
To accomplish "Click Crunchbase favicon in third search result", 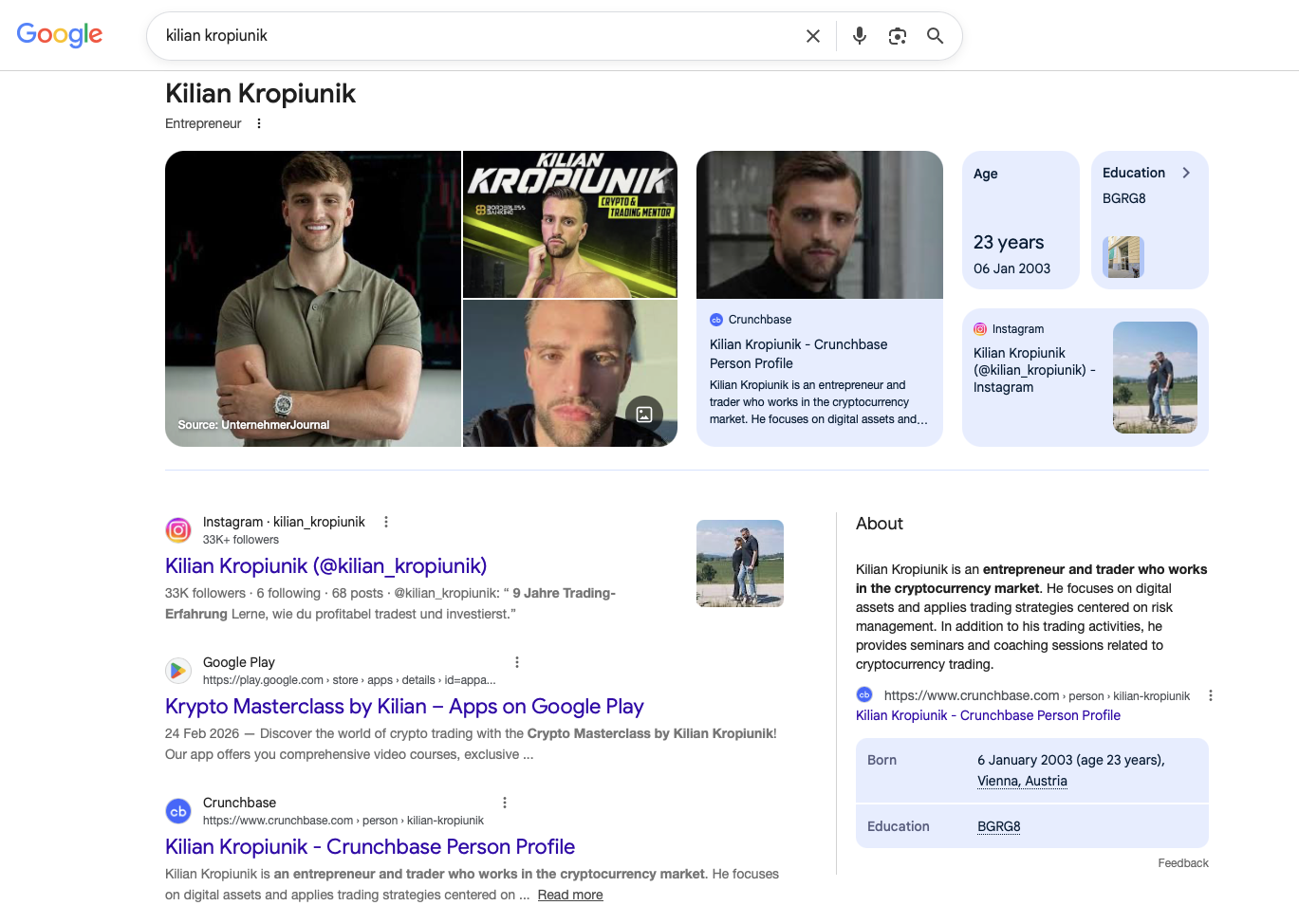I will click(x=178, y=811).
